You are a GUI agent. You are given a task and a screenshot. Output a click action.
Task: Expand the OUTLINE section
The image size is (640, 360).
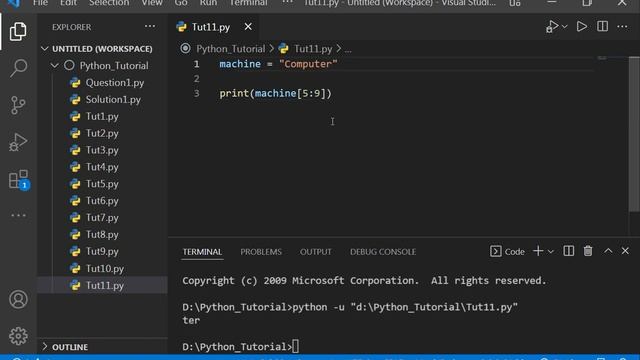(x=102, y=347)
